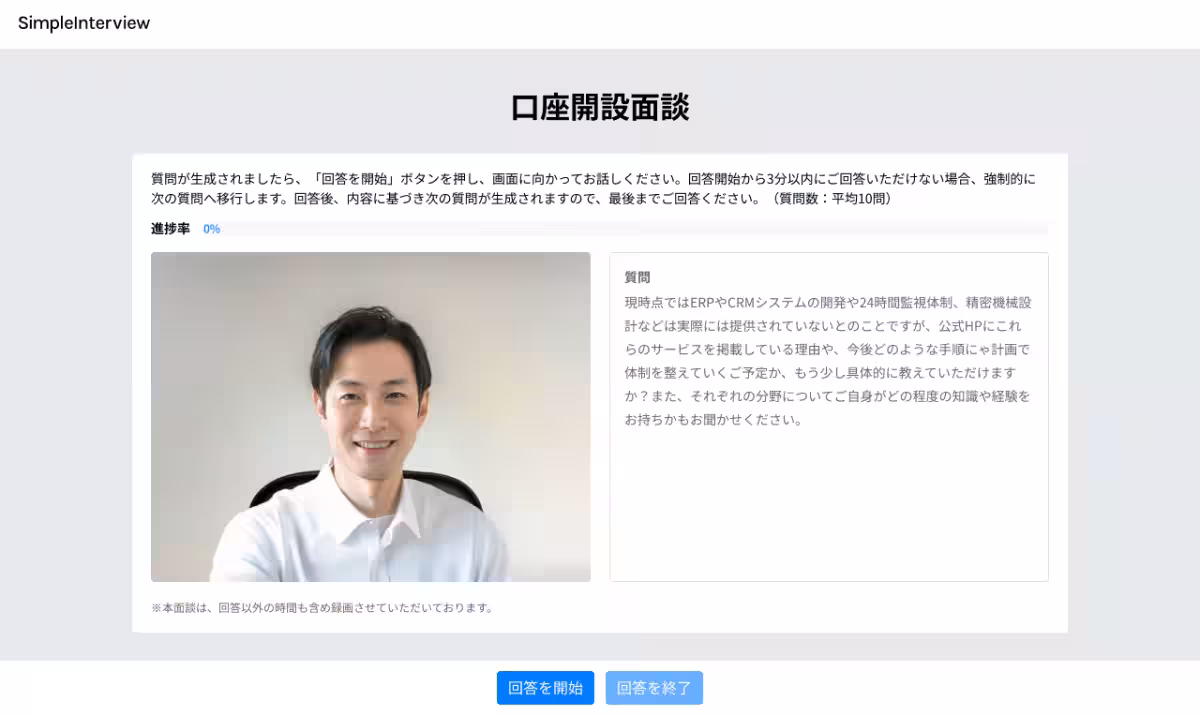Image resolution: width=1200 pixels, height=716 pixels.
Task: Click the 口座開設面談 page title
Action: pyautogui.click(x=600, y=106)
